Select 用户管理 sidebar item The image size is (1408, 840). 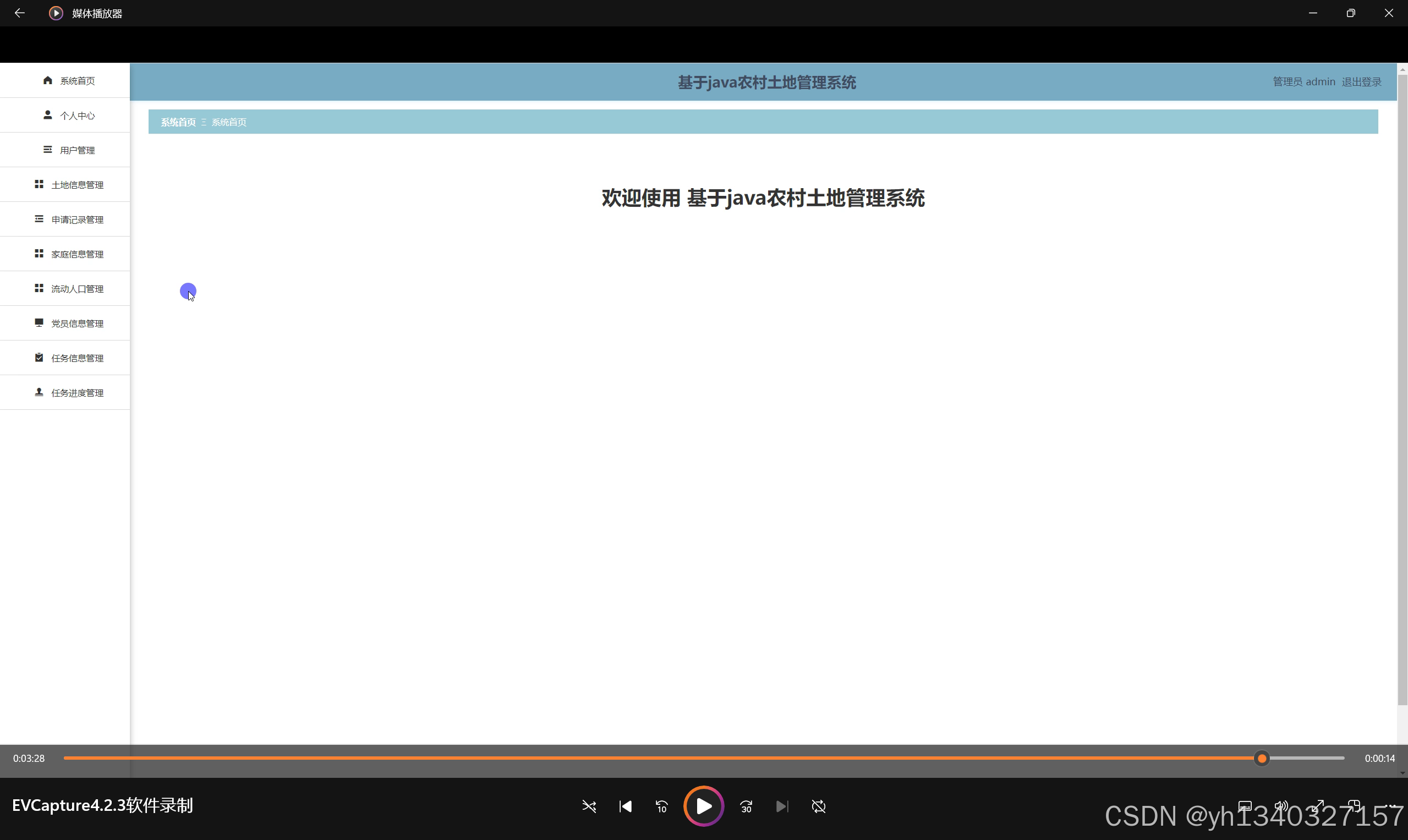pyautogui.click(x=69, y=150)
